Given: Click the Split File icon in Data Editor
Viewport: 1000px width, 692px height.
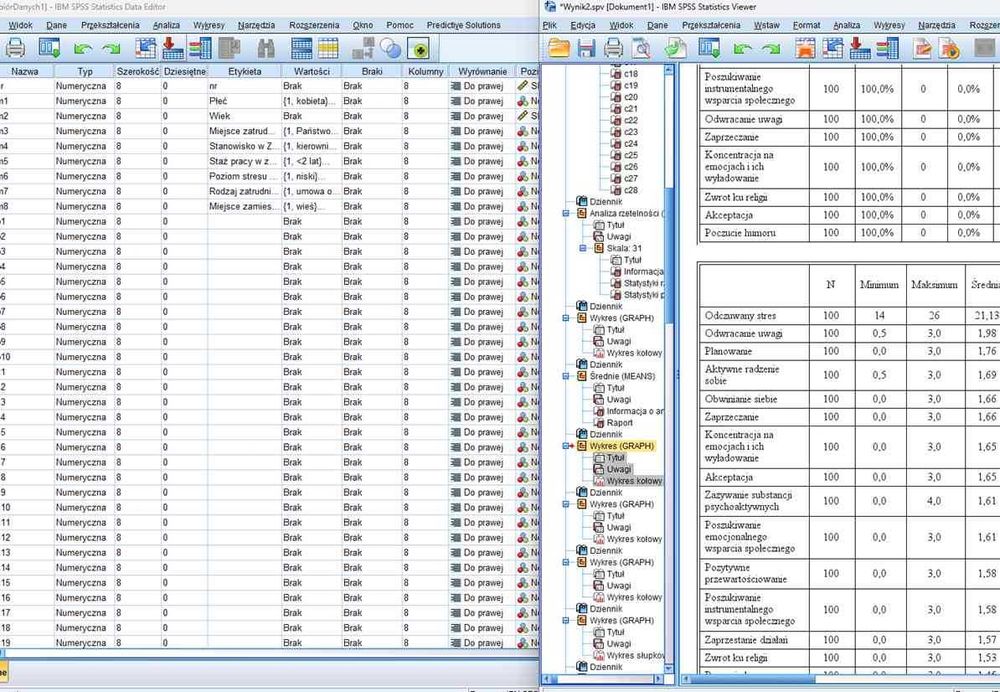Looking at the screenshot, I should (x=363, y=48).
